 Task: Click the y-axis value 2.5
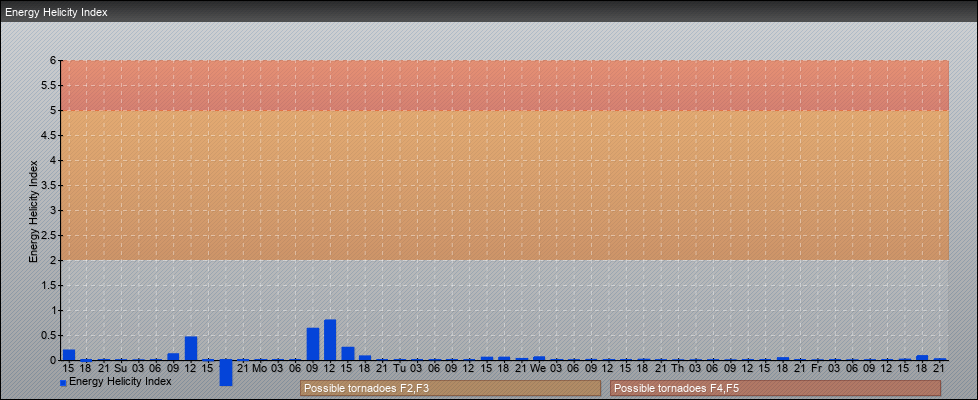tap(49, 235)
